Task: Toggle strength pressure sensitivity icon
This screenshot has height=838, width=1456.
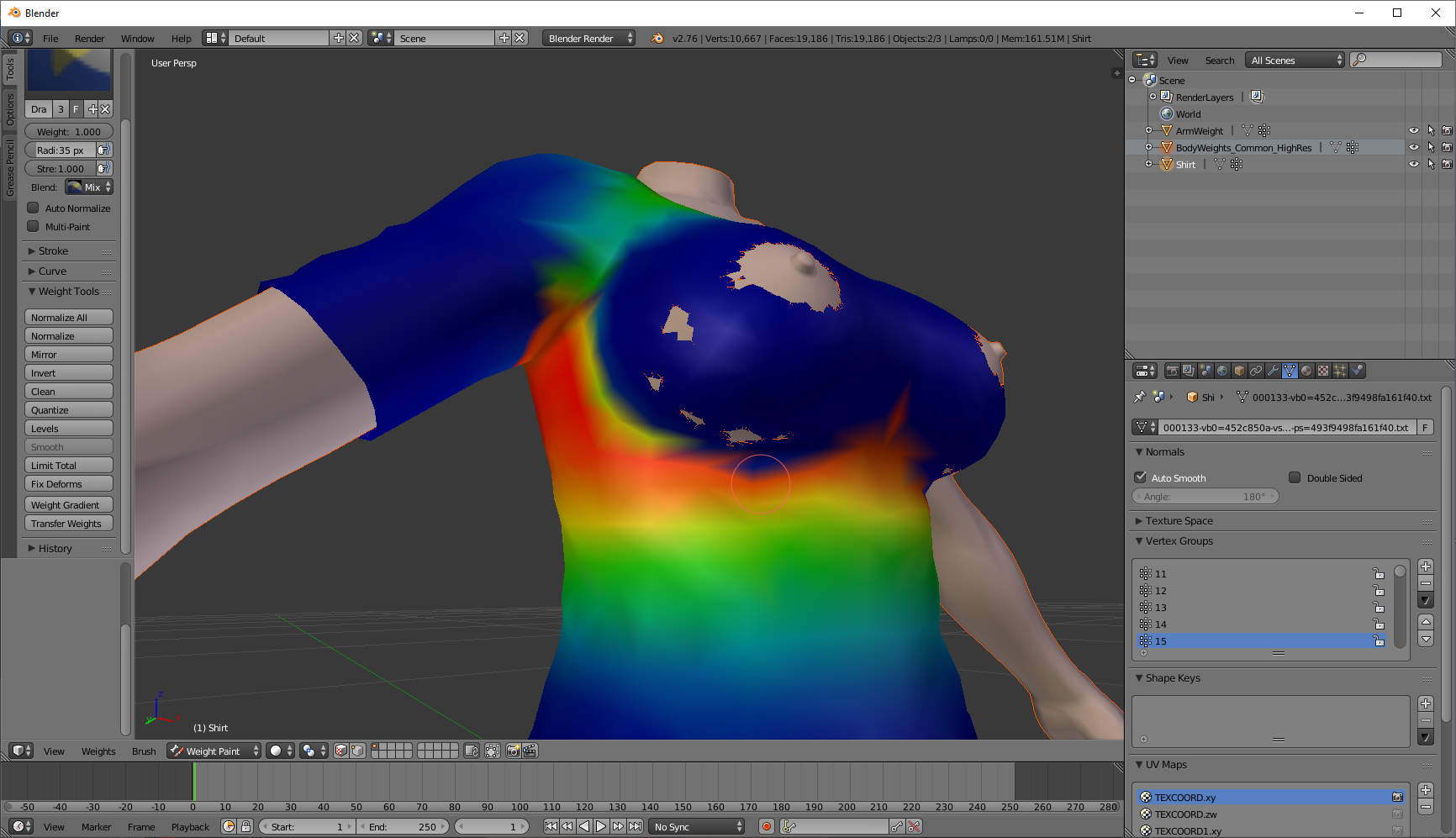Action: [x=103, y=168]
